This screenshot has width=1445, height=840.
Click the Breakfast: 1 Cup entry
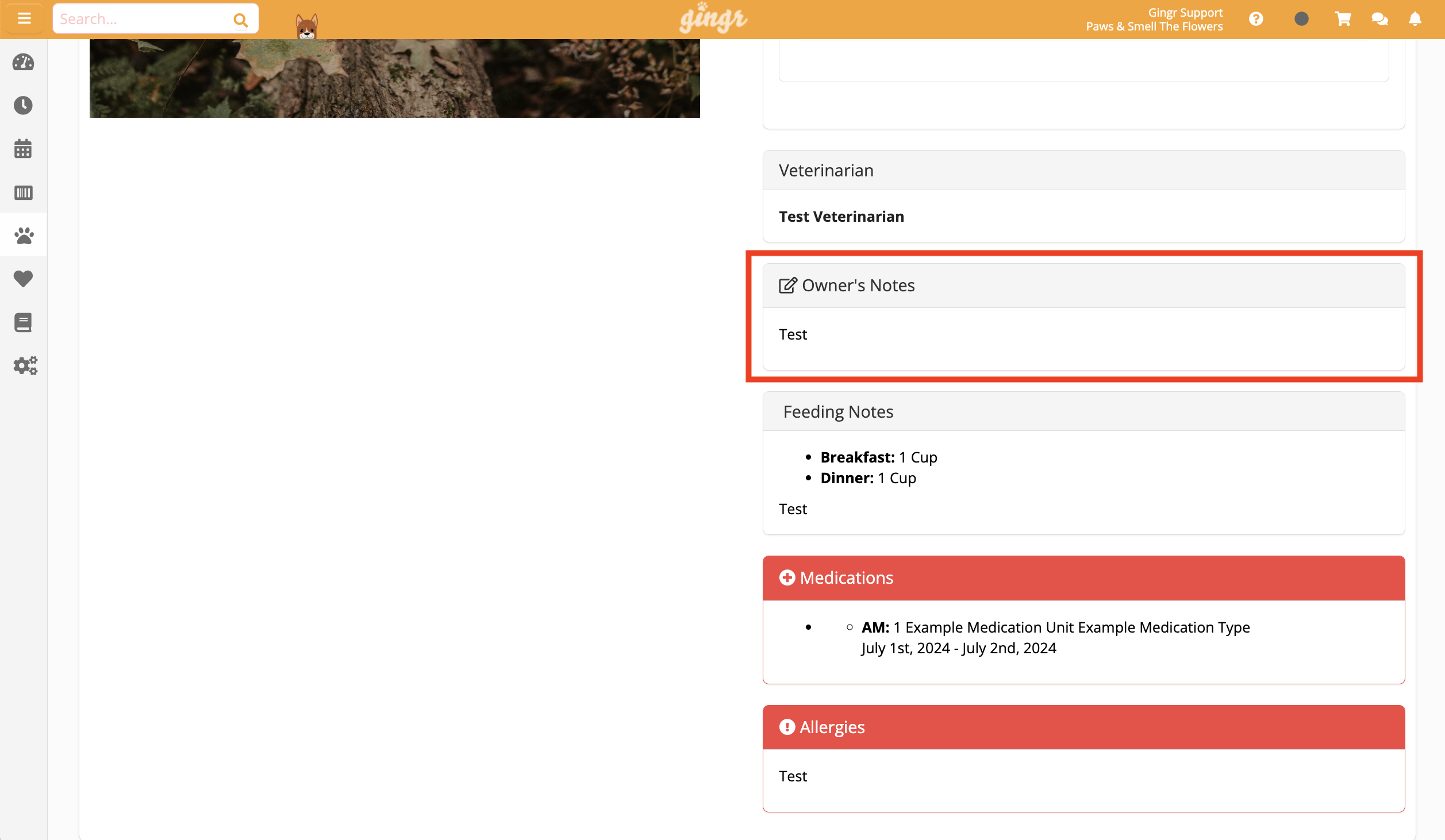pos(879,457)
